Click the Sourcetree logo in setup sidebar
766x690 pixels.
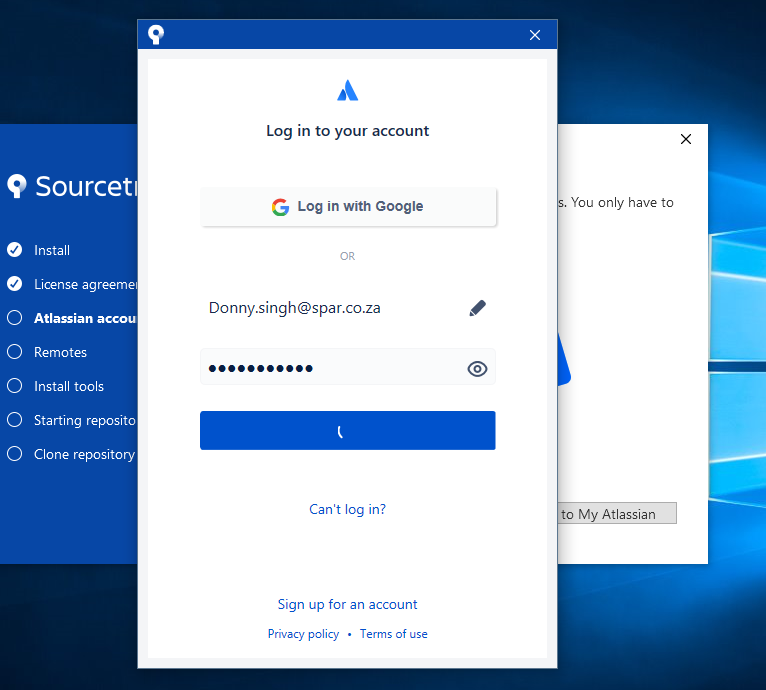[x=17, y=186]
